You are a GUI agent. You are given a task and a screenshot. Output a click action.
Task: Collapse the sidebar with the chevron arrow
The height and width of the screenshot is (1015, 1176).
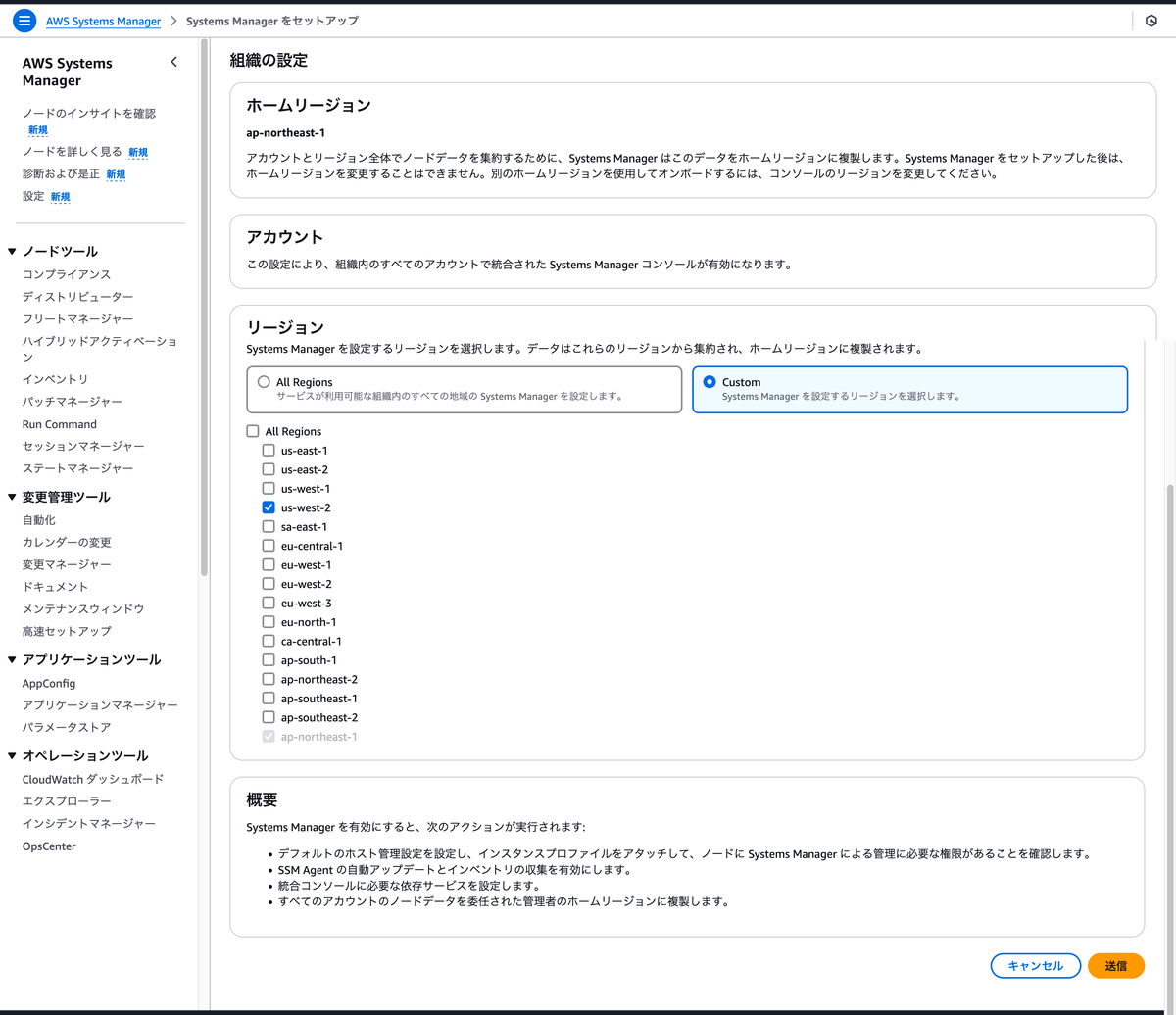tap(174, 62)
